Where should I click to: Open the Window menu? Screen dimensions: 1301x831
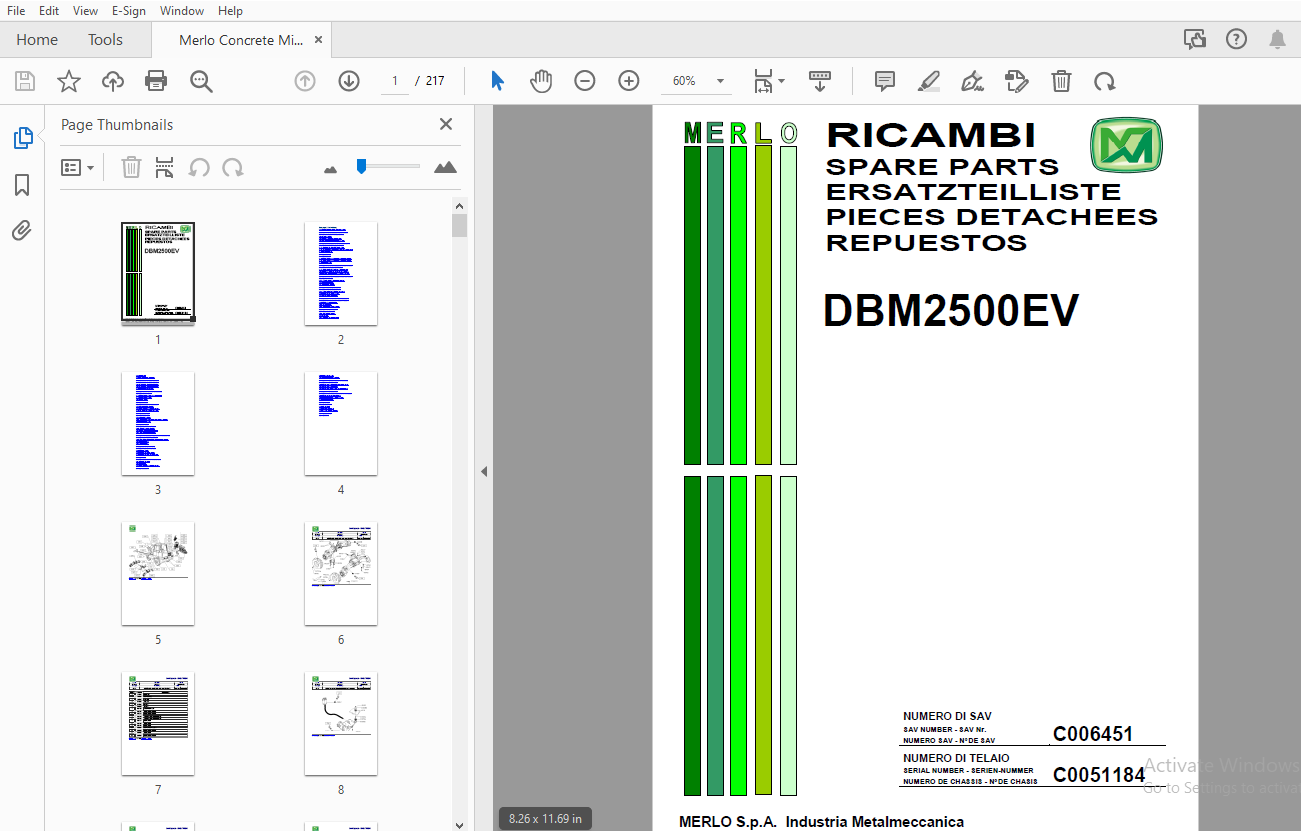click(x=182, y=10)
